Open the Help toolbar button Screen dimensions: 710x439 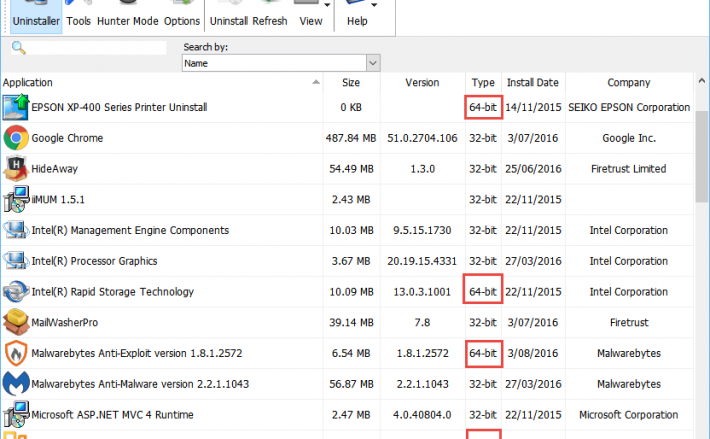[357, 16]
